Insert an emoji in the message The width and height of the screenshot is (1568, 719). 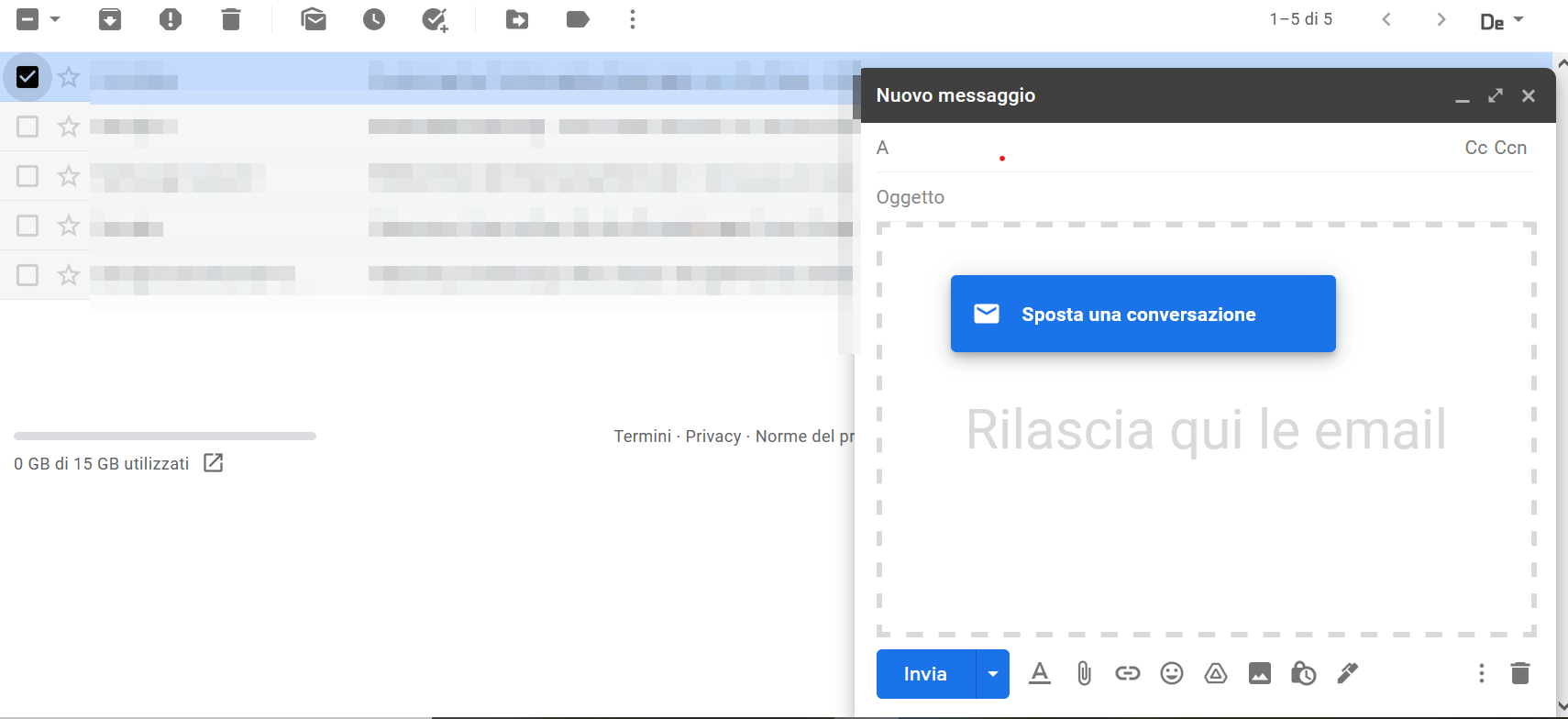[x=1172, y=674]
